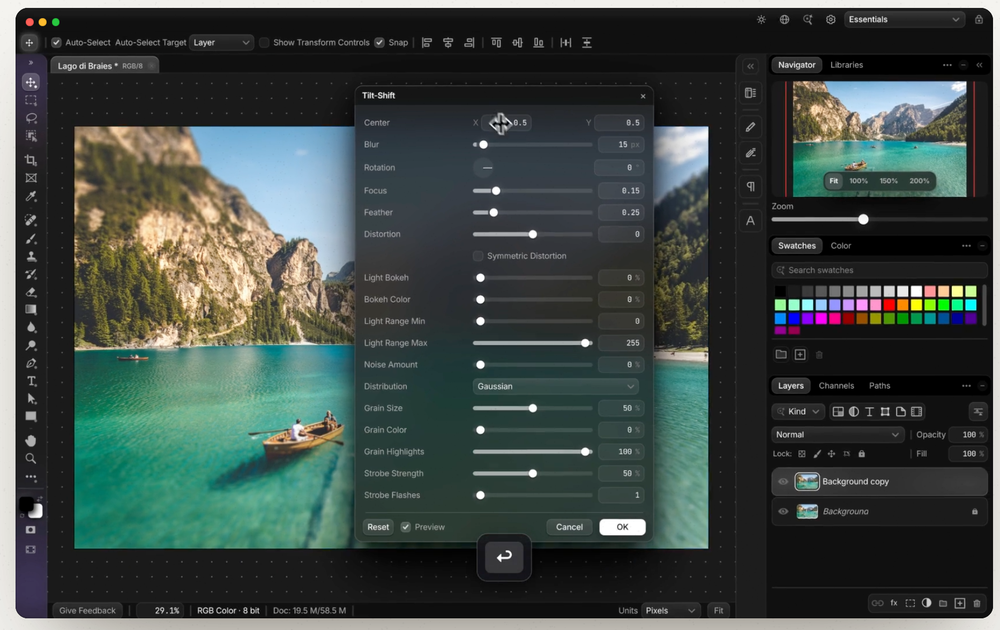Click Cancel in Tilt-Shift dialog
This screenshot has width=1000, height=630.
click(569, 527)
